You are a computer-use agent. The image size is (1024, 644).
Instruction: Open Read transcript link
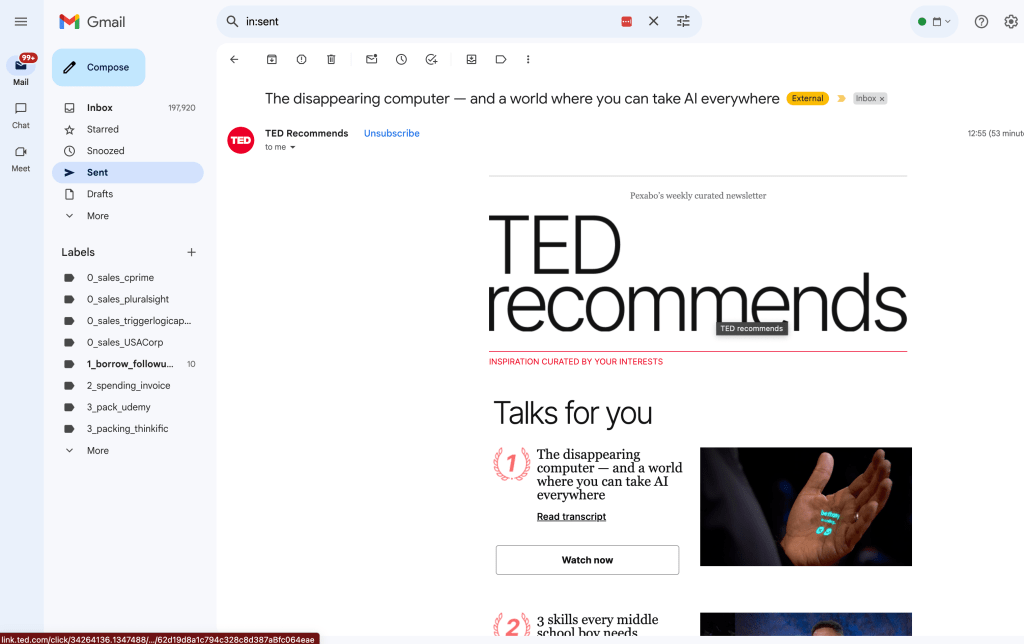click(571, 517)
